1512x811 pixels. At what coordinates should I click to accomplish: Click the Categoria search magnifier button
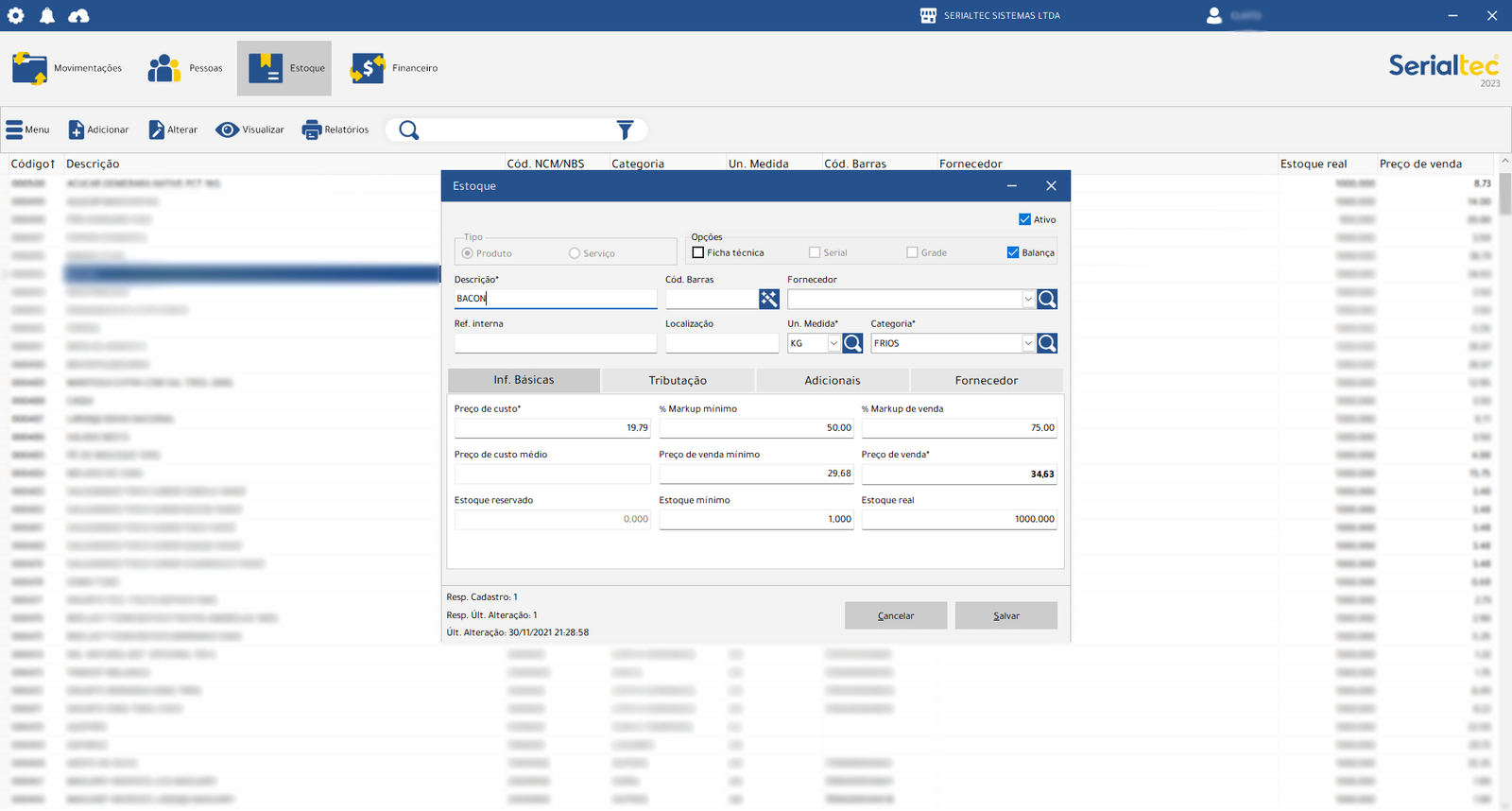tap(1047, 343)
